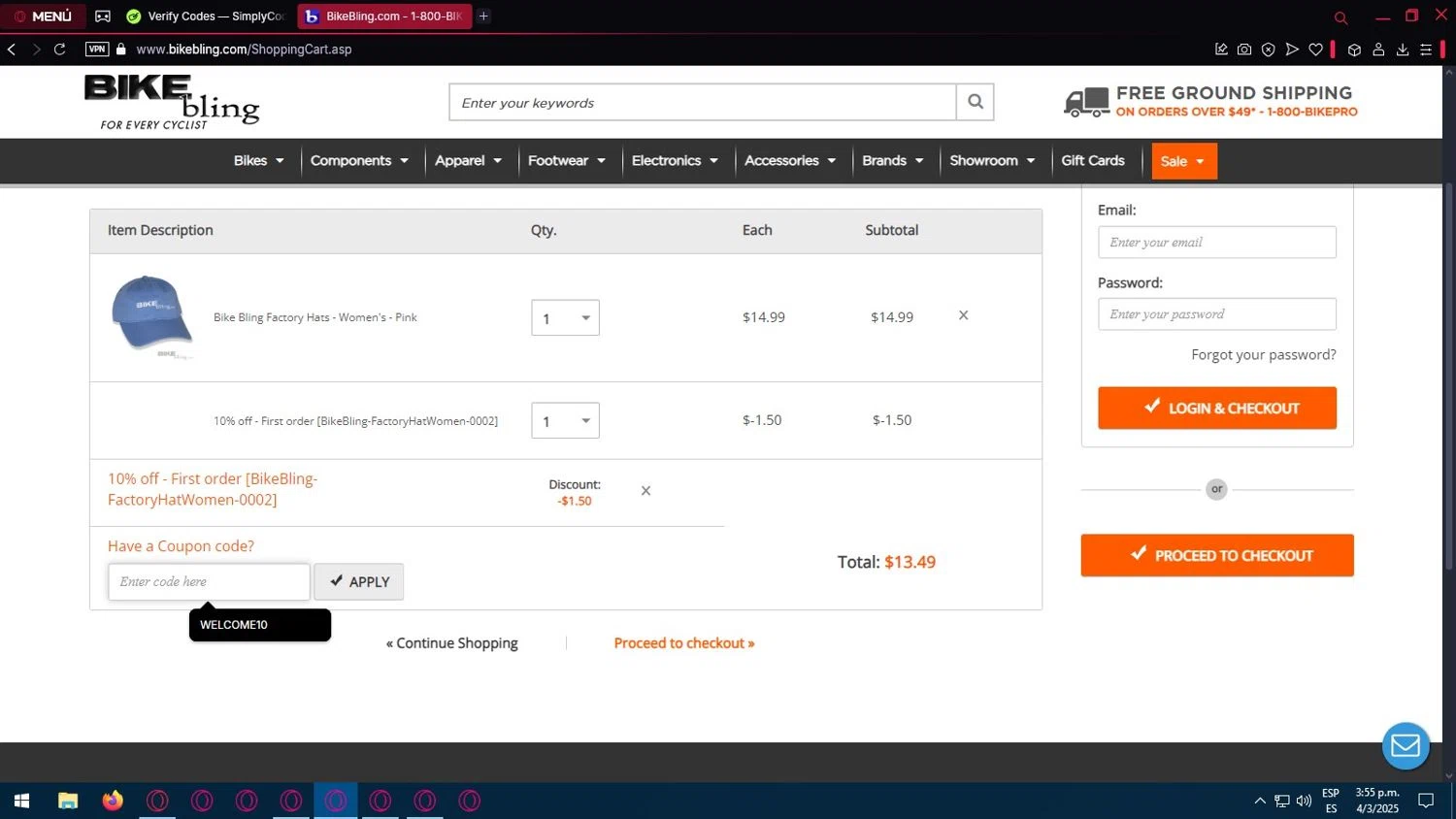Toggle the VPN badge in address bar
The image size is (1456, 819).
click(x=97, y=49)
